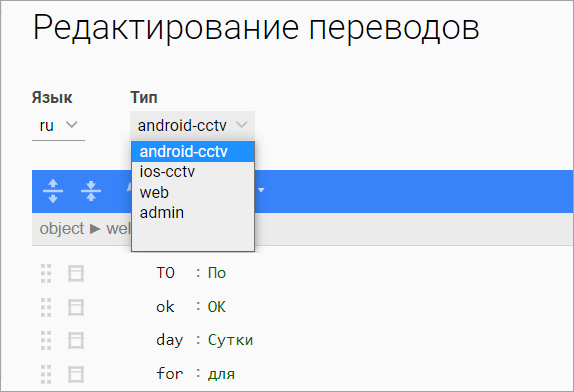The height and width of the screenshot is (392, 574).
Task: Click the drag handle beside day row
Action: (x=46, y=341)
